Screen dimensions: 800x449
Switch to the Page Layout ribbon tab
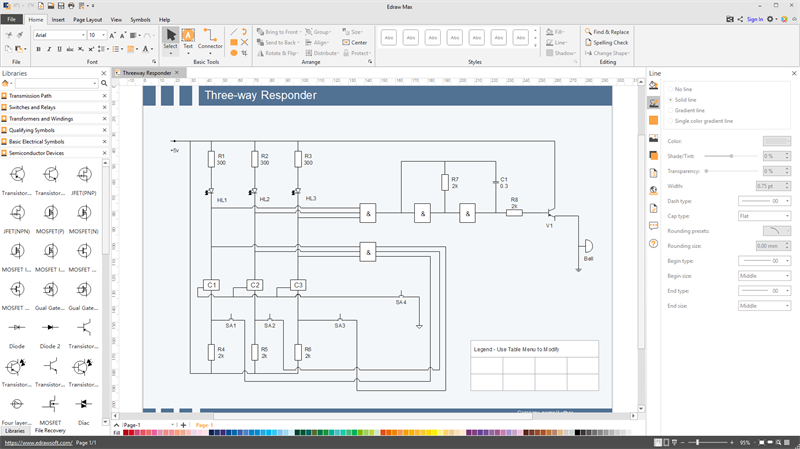point(87,20)
